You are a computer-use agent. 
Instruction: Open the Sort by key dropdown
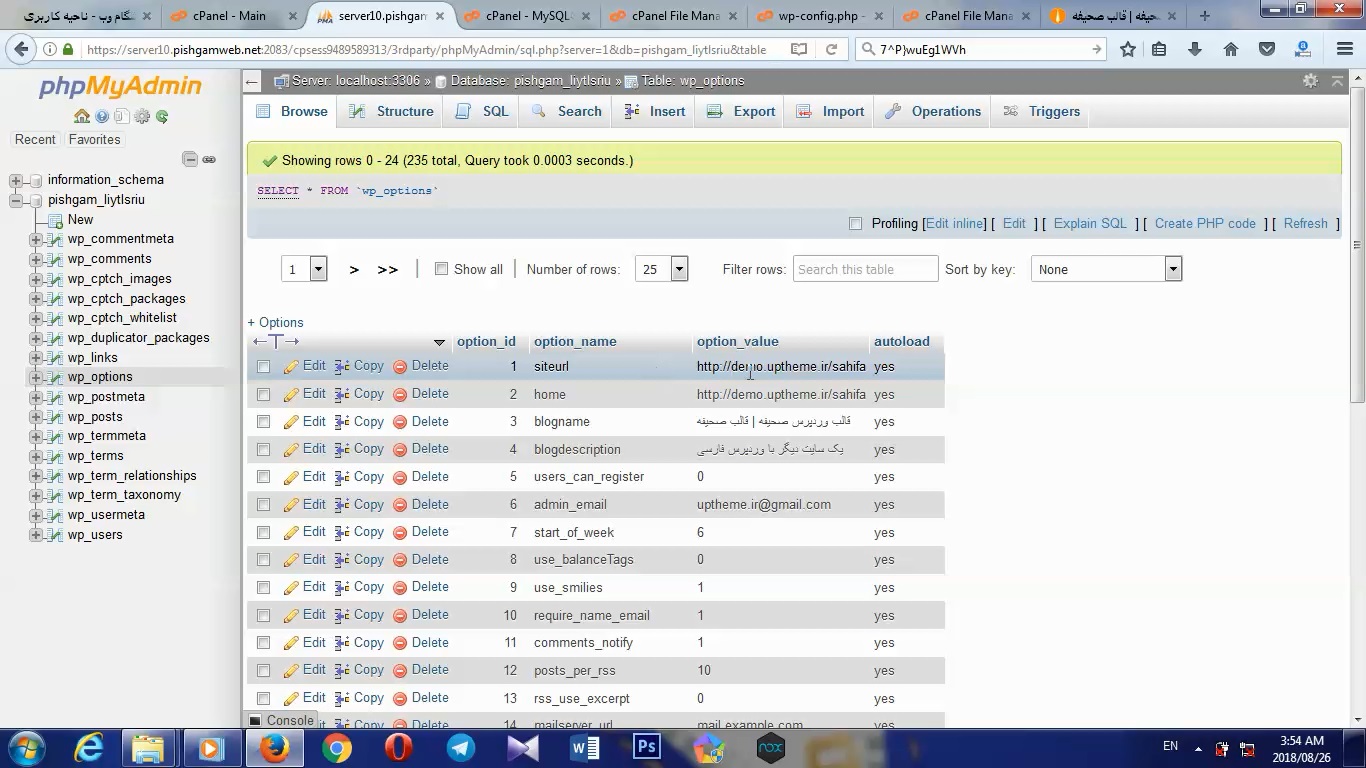tap(1106, 269)
